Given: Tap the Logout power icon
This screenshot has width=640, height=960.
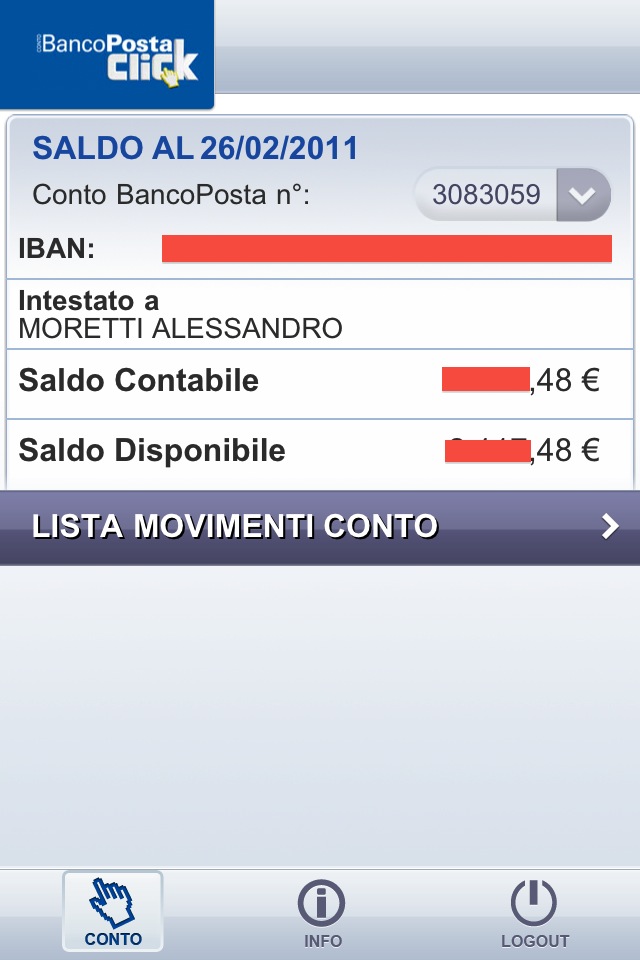Looking at the screenshot, I should click(533, 903).
